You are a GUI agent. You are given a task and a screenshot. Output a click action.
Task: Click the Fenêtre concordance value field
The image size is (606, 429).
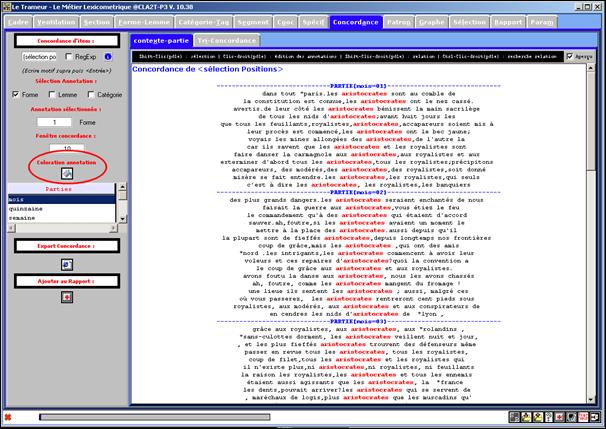click(x=67, y=148)
